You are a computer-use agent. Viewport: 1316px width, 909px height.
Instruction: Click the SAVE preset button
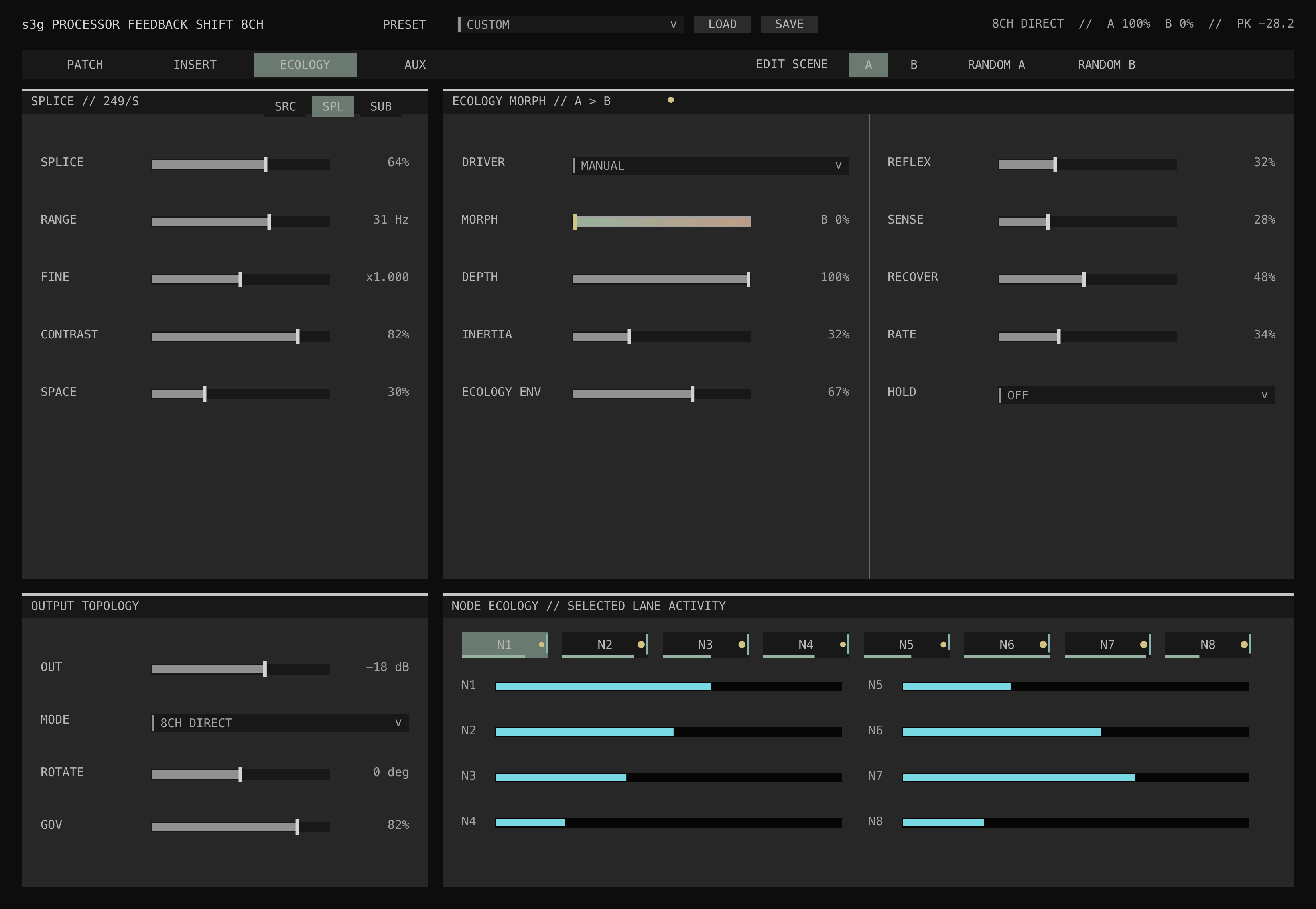coord(789,24)
